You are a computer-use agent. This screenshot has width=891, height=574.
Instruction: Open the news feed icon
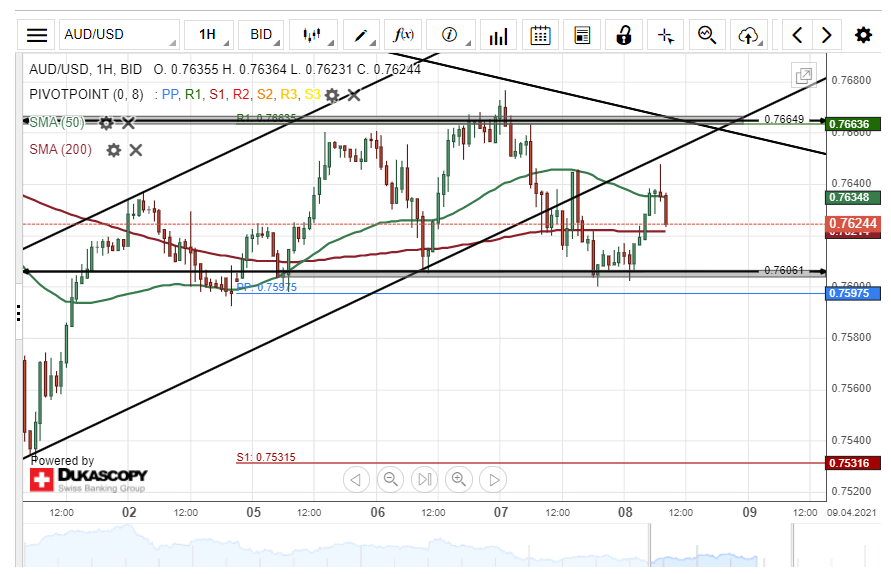582,35
